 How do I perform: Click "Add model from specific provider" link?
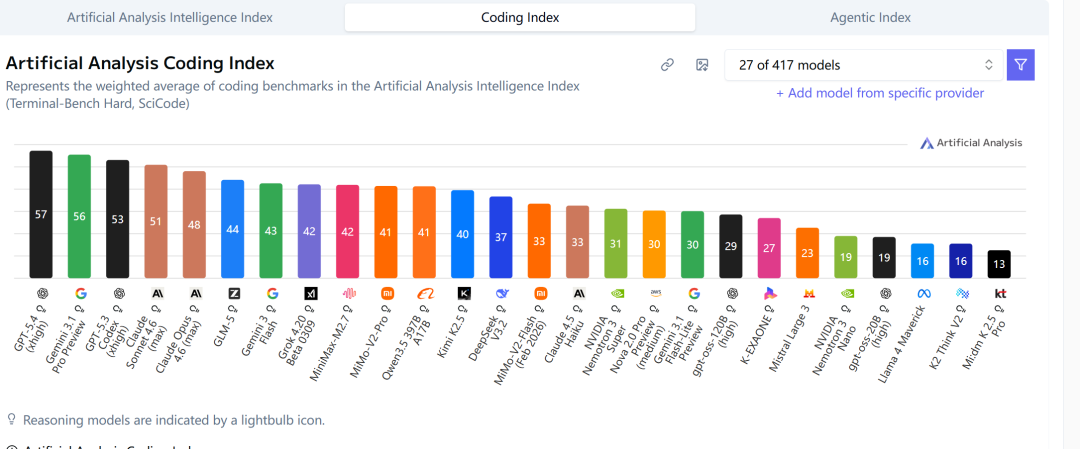point(880,93)
